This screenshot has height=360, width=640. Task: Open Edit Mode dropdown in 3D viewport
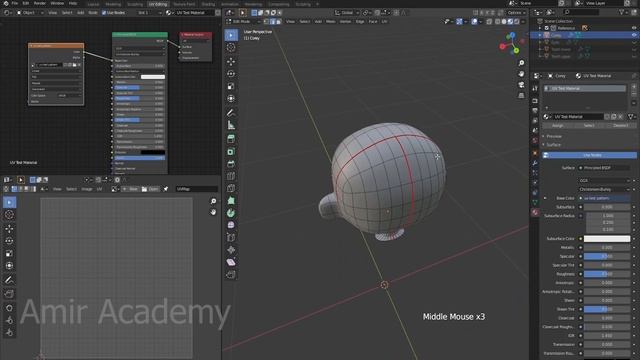(243, 21)
